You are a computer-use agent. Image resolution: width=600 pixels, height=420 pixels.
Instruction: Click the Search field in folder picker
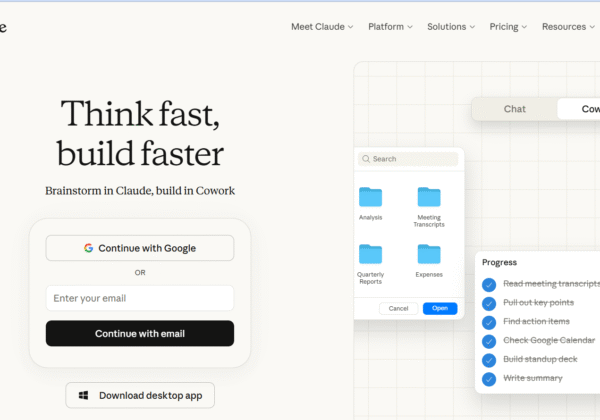pos(408,159)
